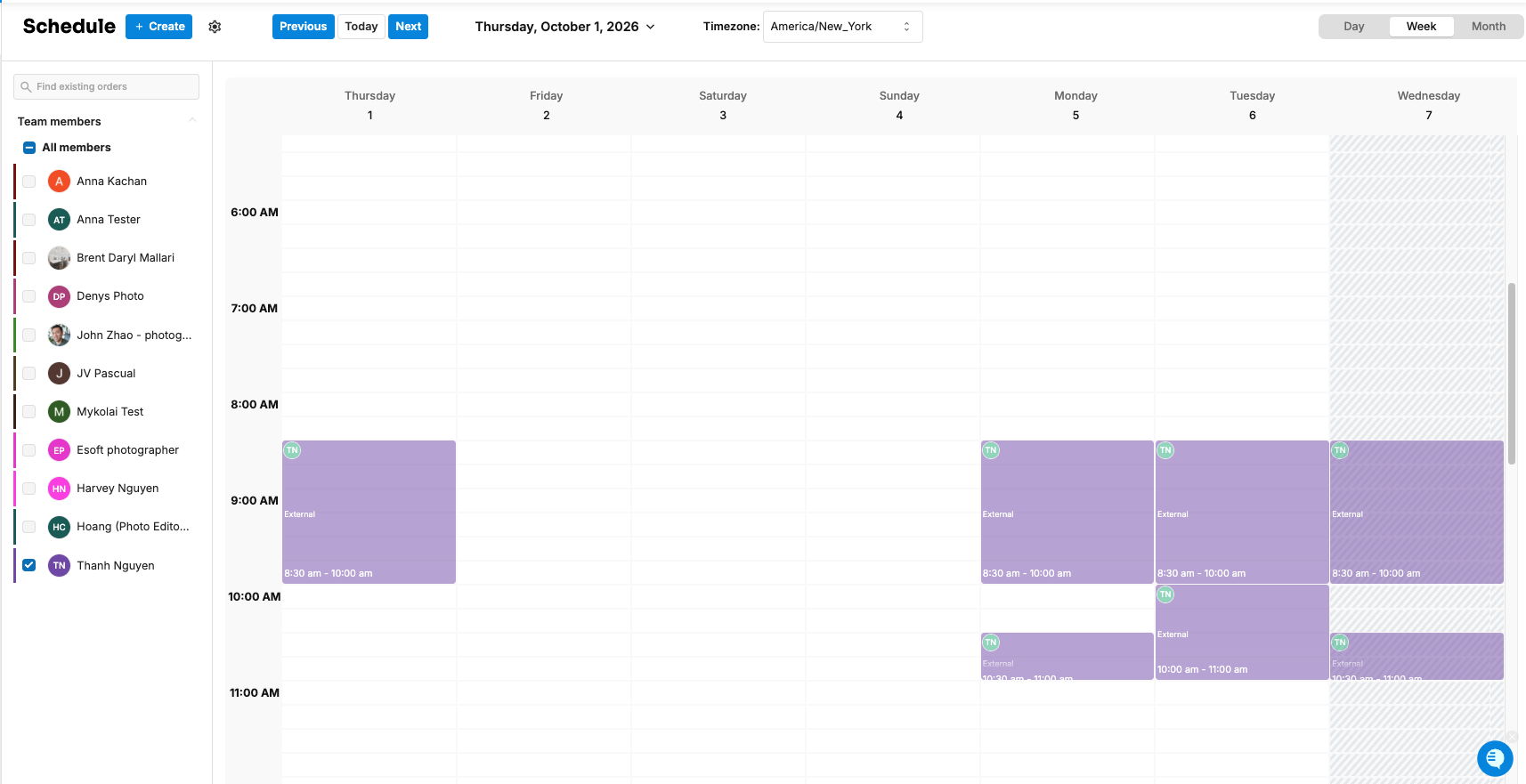Screen dimensions: 1526x784
Task: Click JV Pascual's brown J avatar
Action: click(x=59, y=373)
